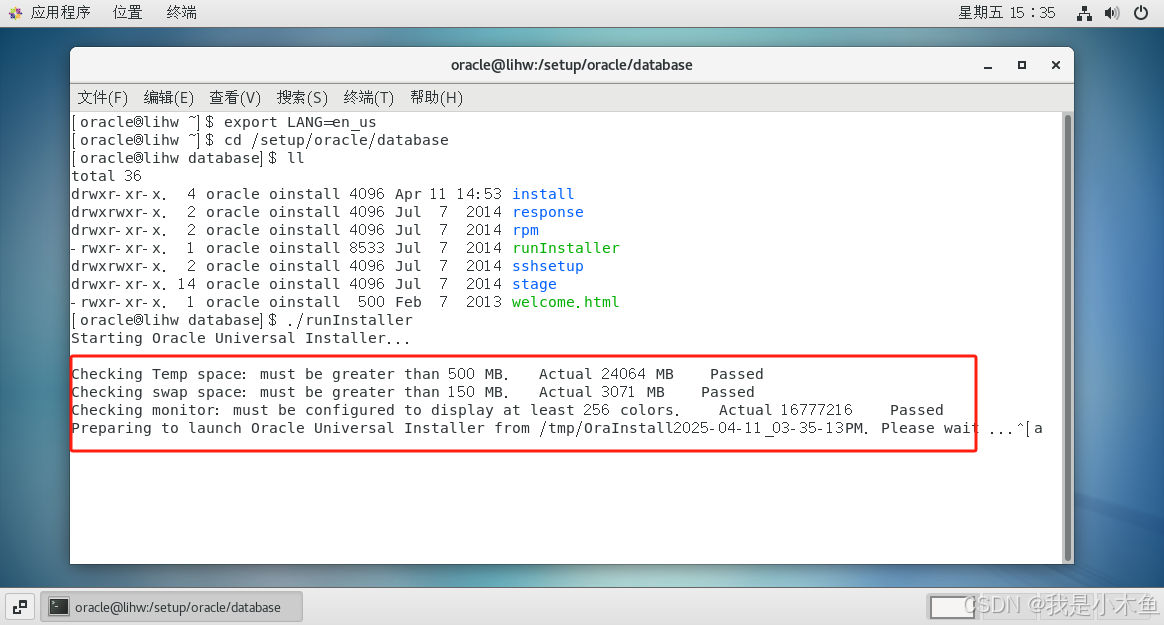1164x625 pixels.
Task: Open the 编辑(E) menu
Action: pyautogui.click(x=169, y=97)
